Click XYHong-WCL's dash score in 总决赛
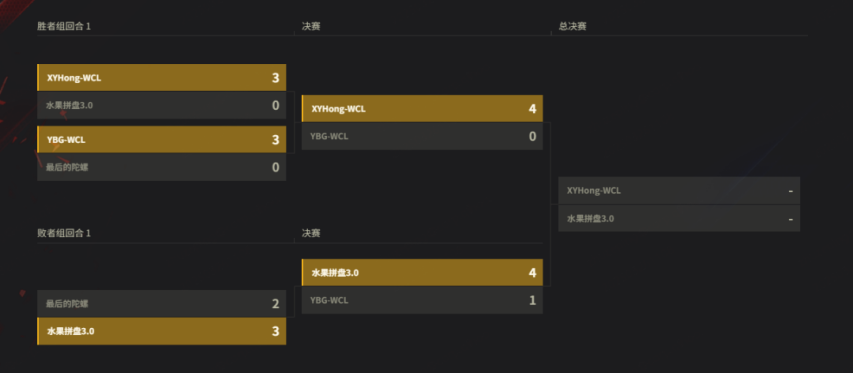853x373 pixels. 790,191
